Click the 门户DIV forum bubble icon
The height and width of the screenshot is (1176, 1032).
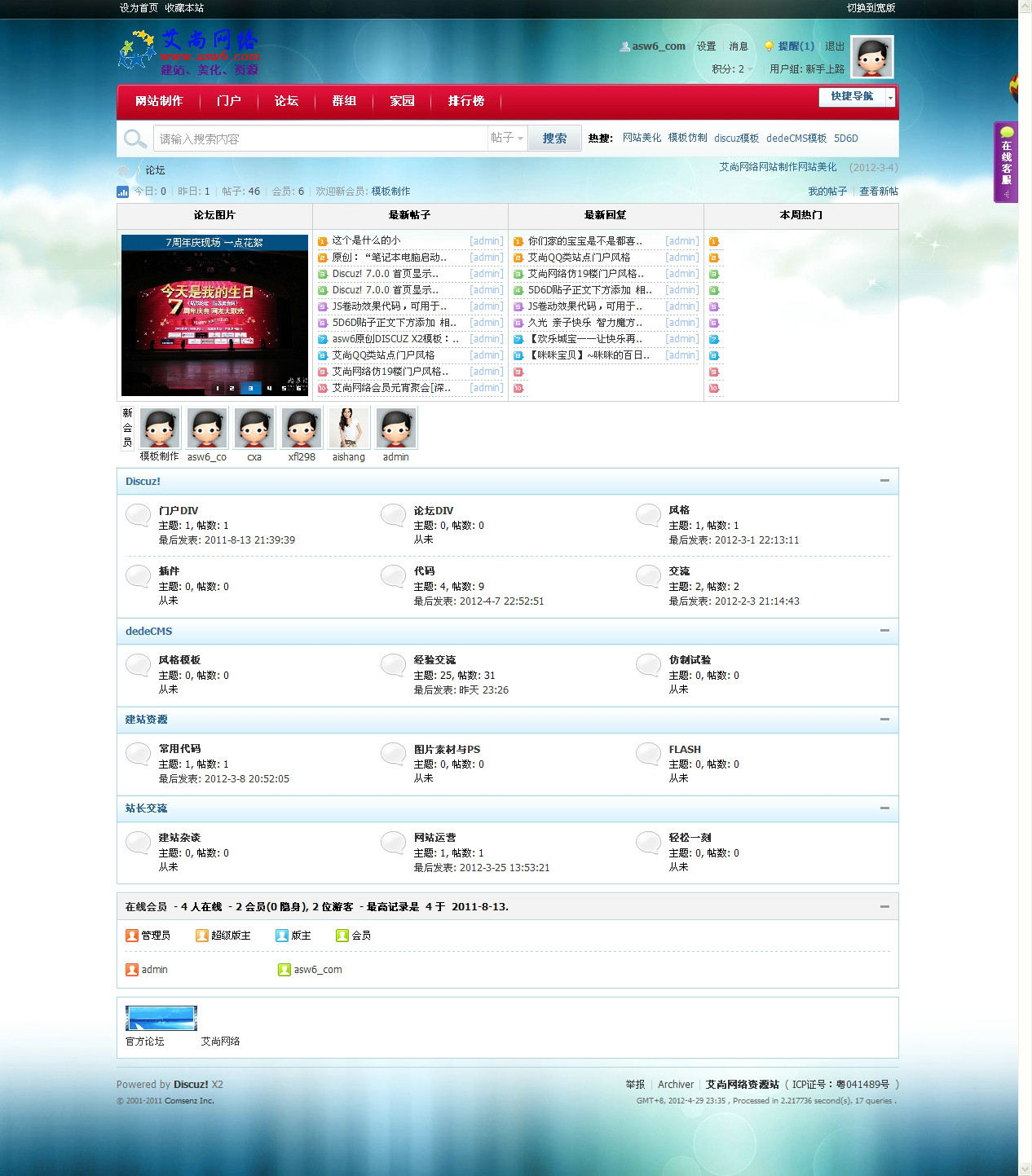pos(139,515)
